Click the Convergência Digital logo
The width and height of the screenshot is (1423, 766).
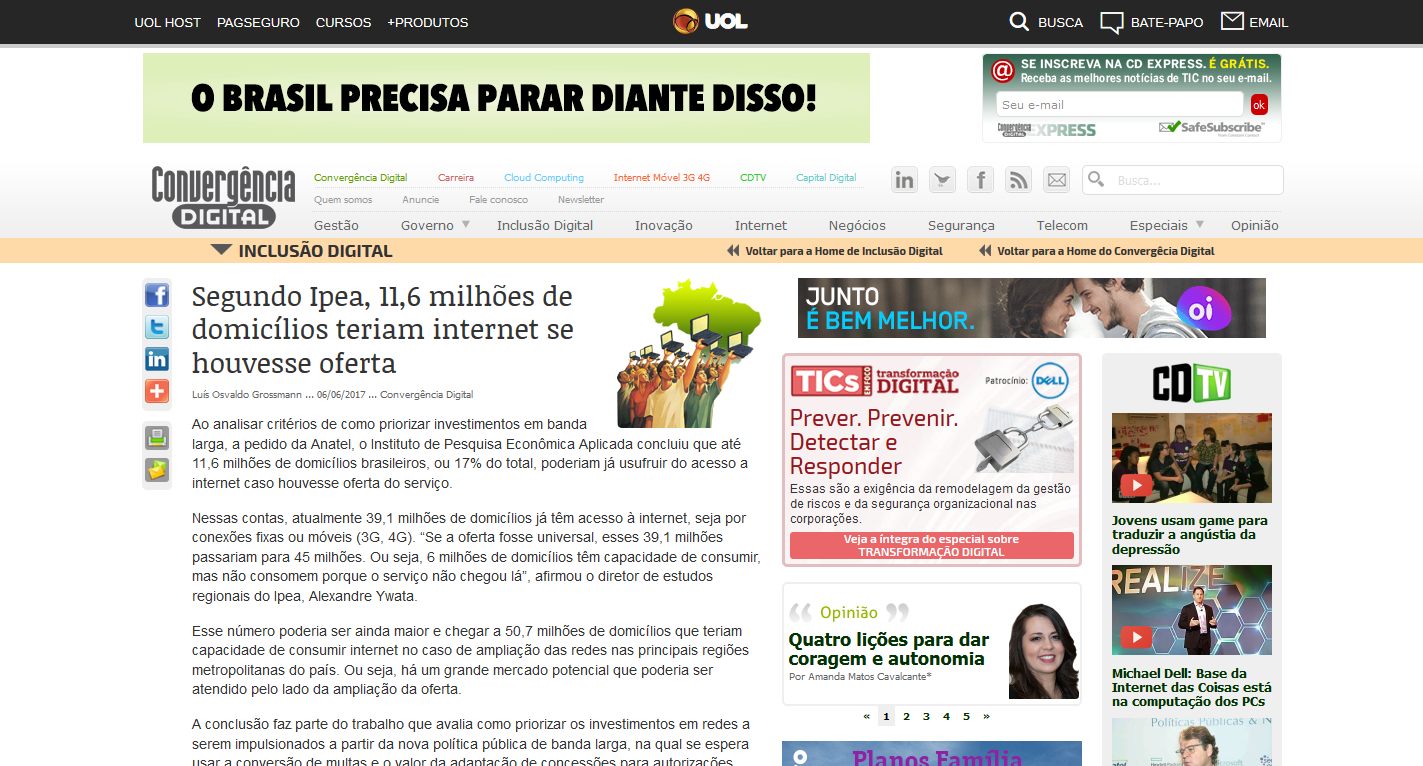tap(223, 197)
